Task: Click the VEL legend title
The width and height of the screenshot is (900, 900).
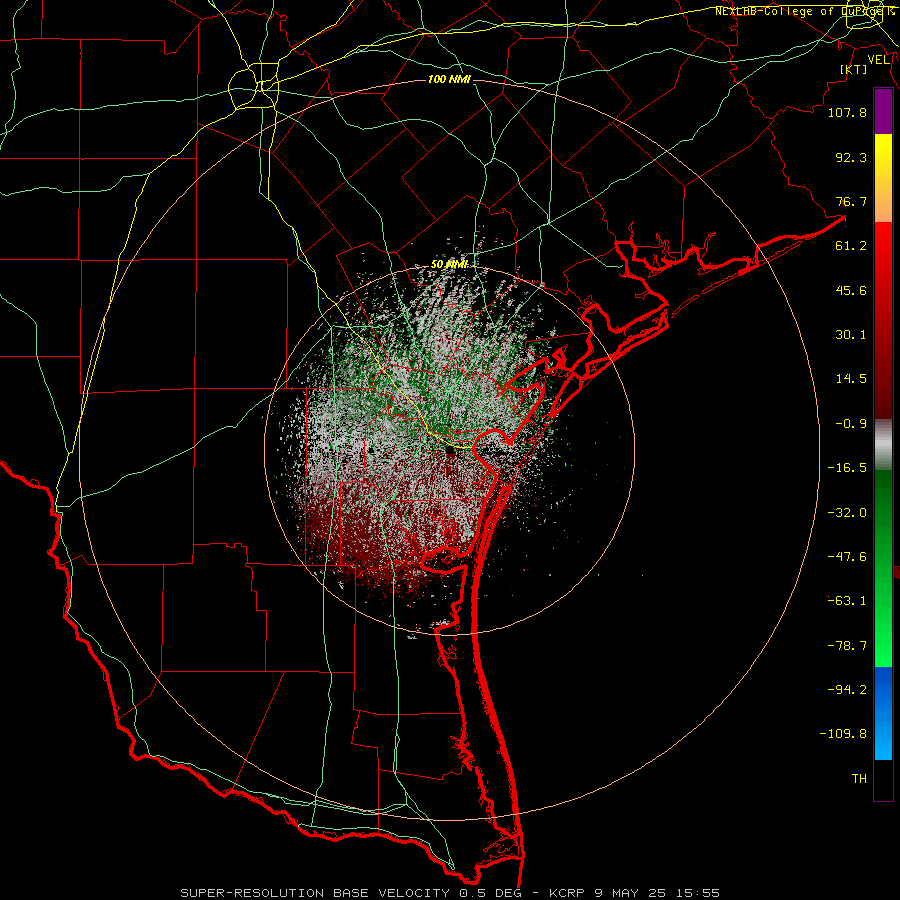Action: pyautogui.click(x=879, y=60)
